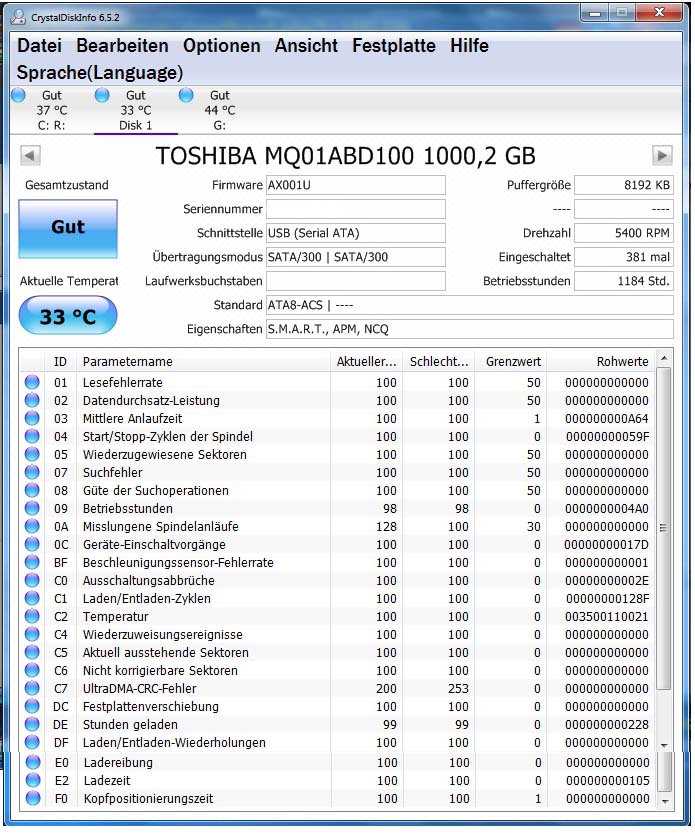The height and width of the screenshot is (835, 695).
Task: Click the 33 °C temperature button
Action: click(x=68, y=316)
